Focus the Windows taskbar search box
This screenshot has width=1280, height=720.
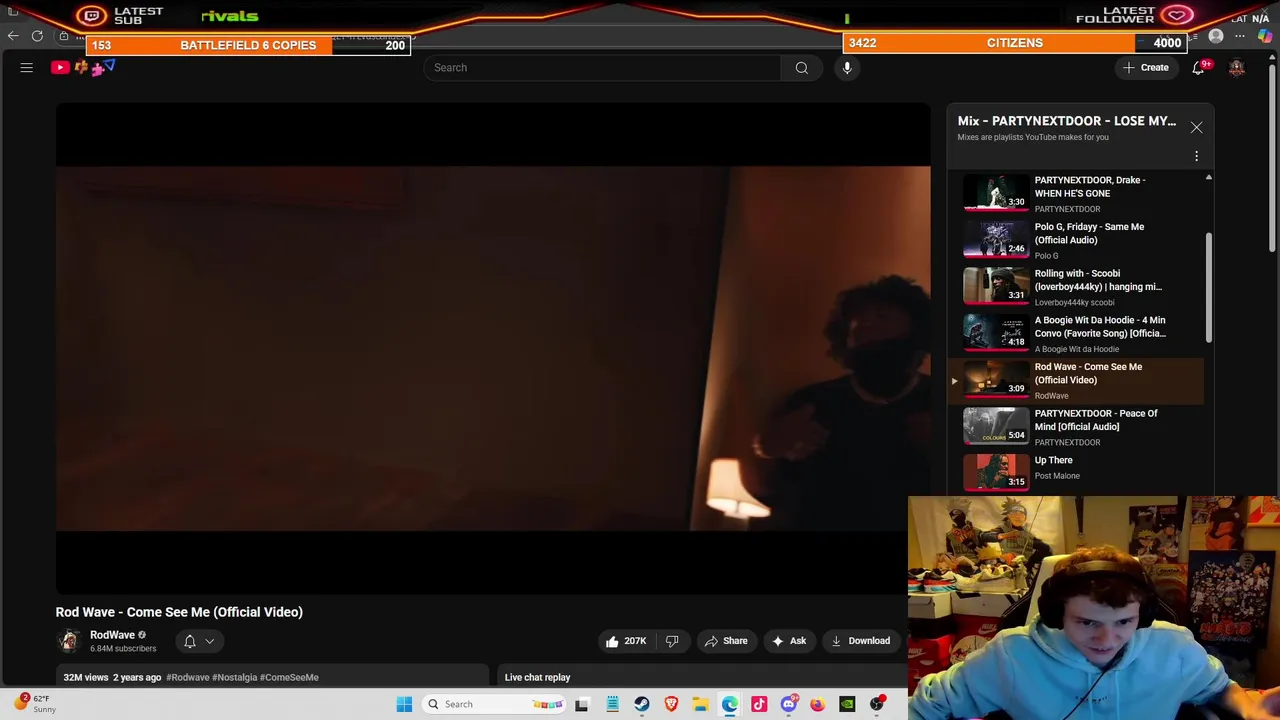496,704
